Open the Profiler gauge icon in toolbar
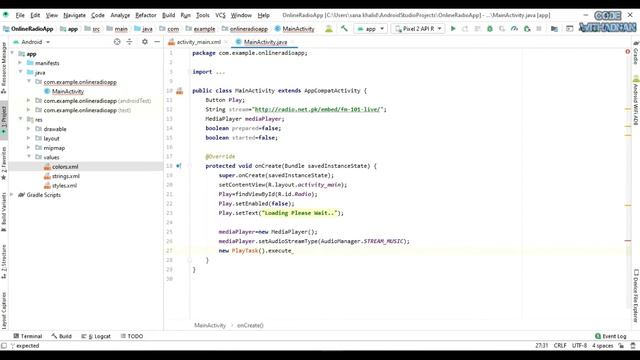The width and height of the screenshot is (640, 360). pos(514,29)
